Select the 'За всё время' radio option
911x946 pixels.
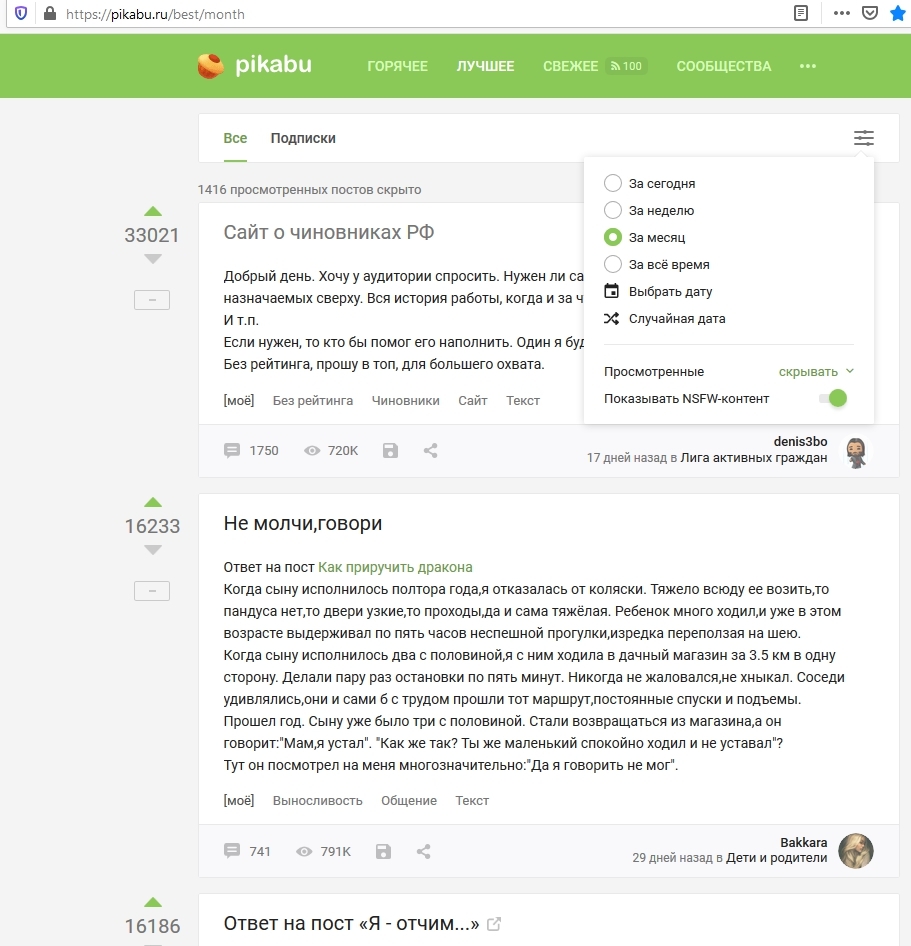tap(613, 265)
